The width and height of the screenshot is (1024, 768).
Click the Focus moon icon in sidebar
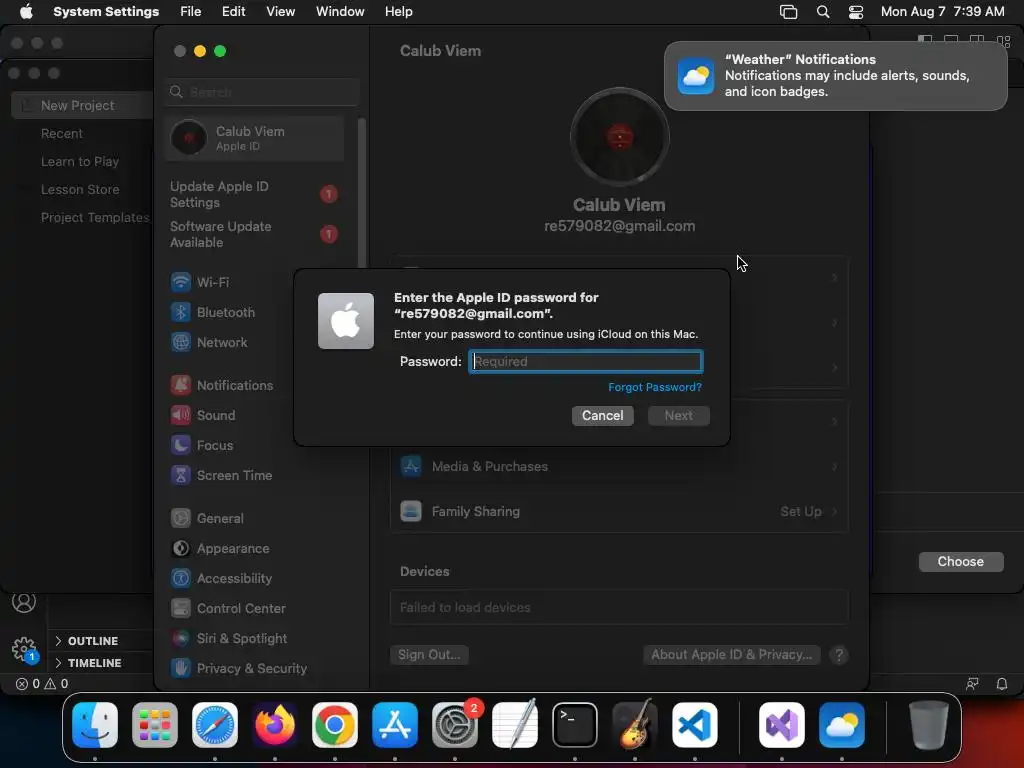(x=181, y=445)
